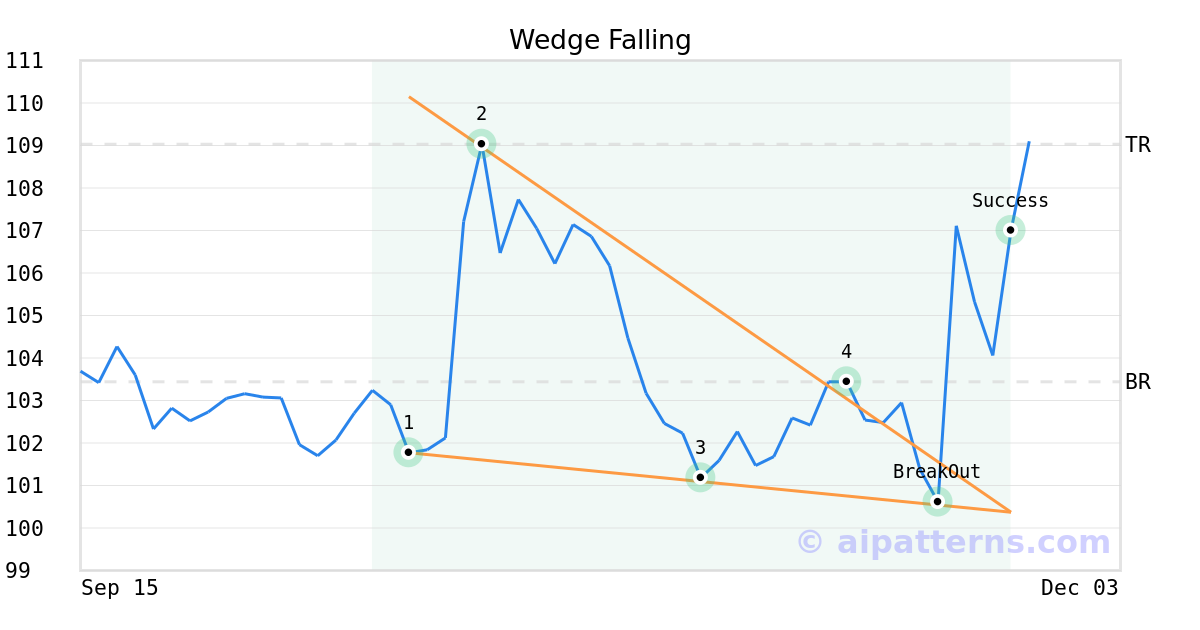Image resolution: width=1200 pixels, height=630 pixels.
Task: Click the 'Sep 15' start date label
Action: coord(120,588)
